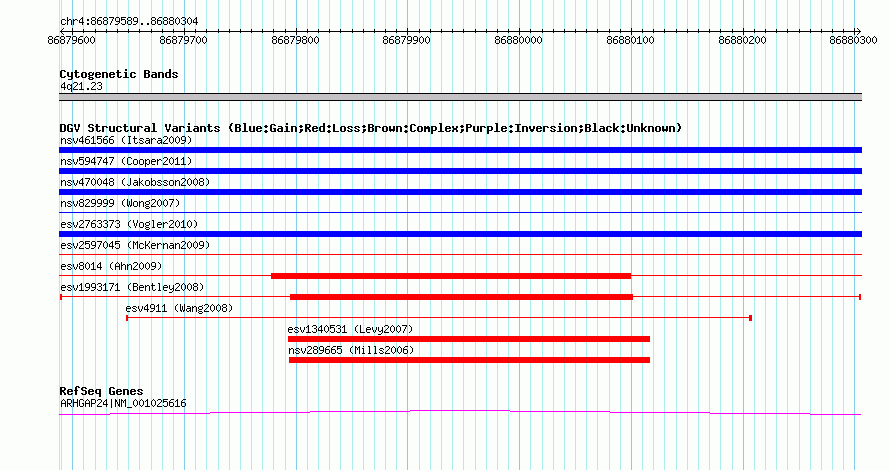890x470 pixels.
Task: Click ruler position 86880300
Action: click(853, 40)
